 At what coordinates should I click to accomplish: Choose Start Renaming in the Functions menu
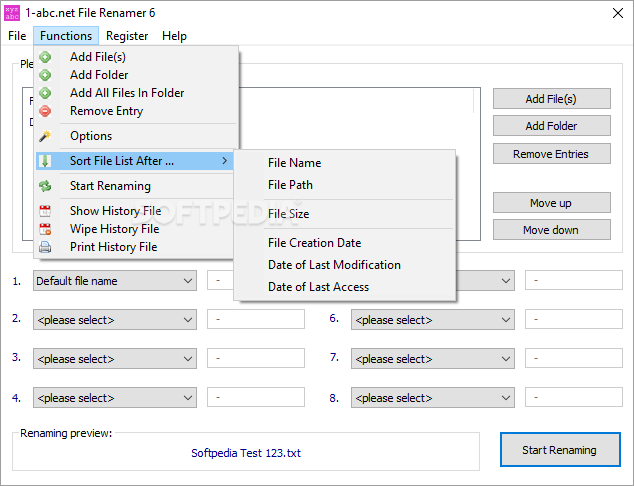[135, 186]
